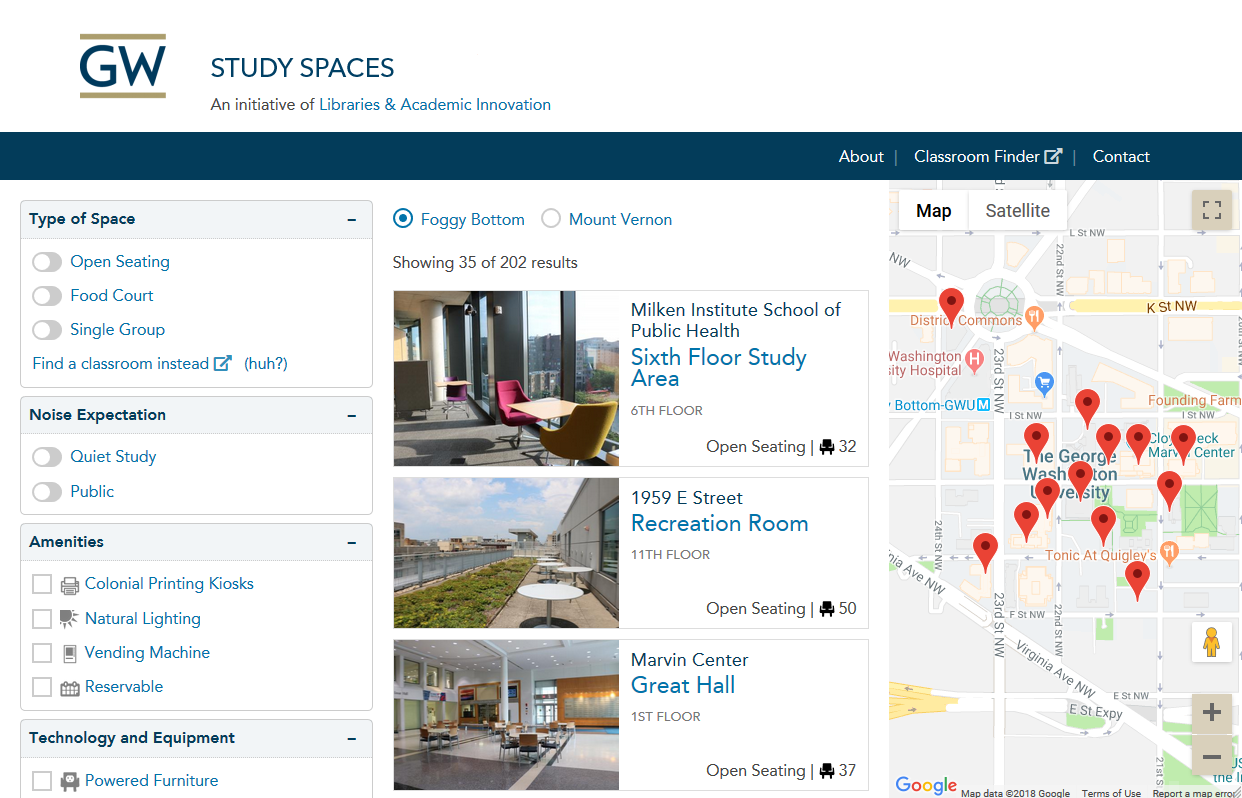Click the seat icon next to 32
Image resolution: width=1242 pixels, height=798 pixels.
tap(827, 447)
